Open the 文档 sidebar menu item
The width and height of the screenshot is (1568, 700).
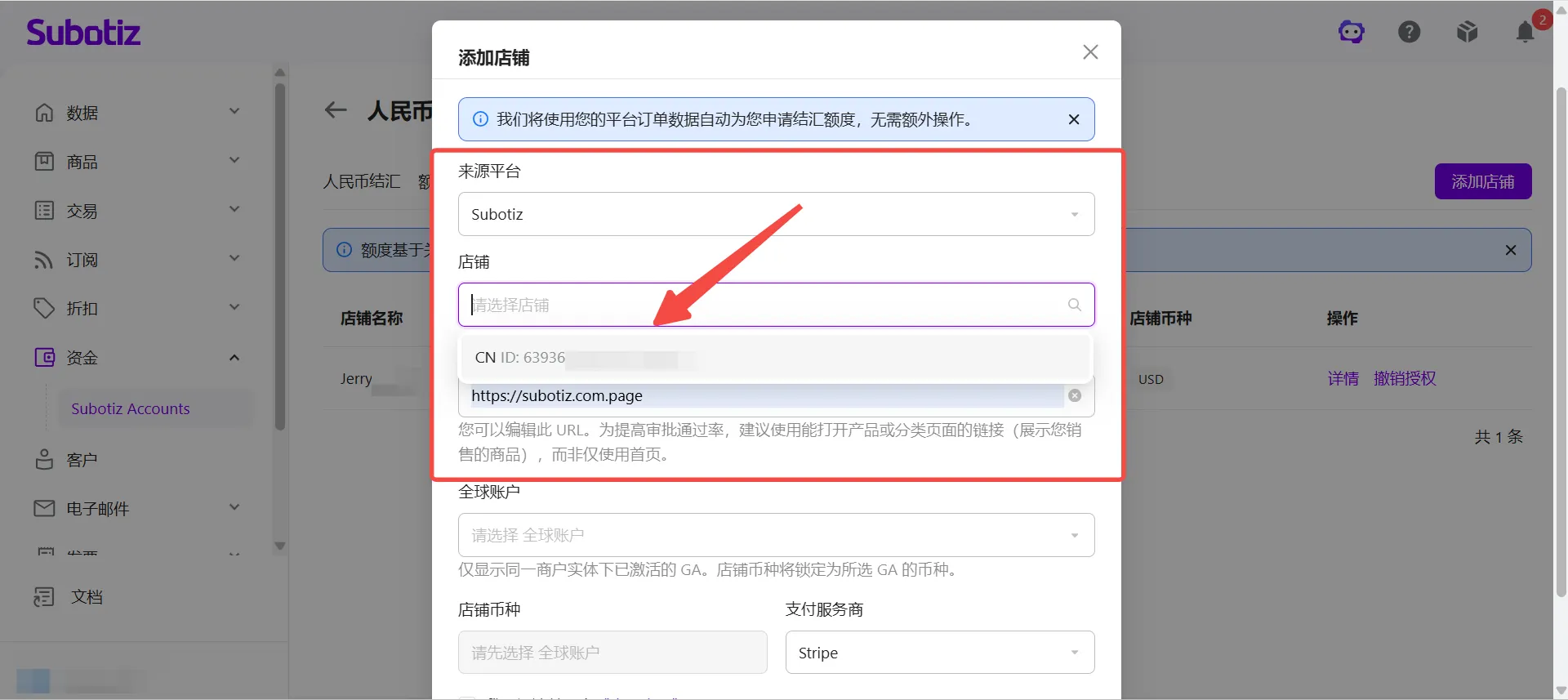click(87, 597)
